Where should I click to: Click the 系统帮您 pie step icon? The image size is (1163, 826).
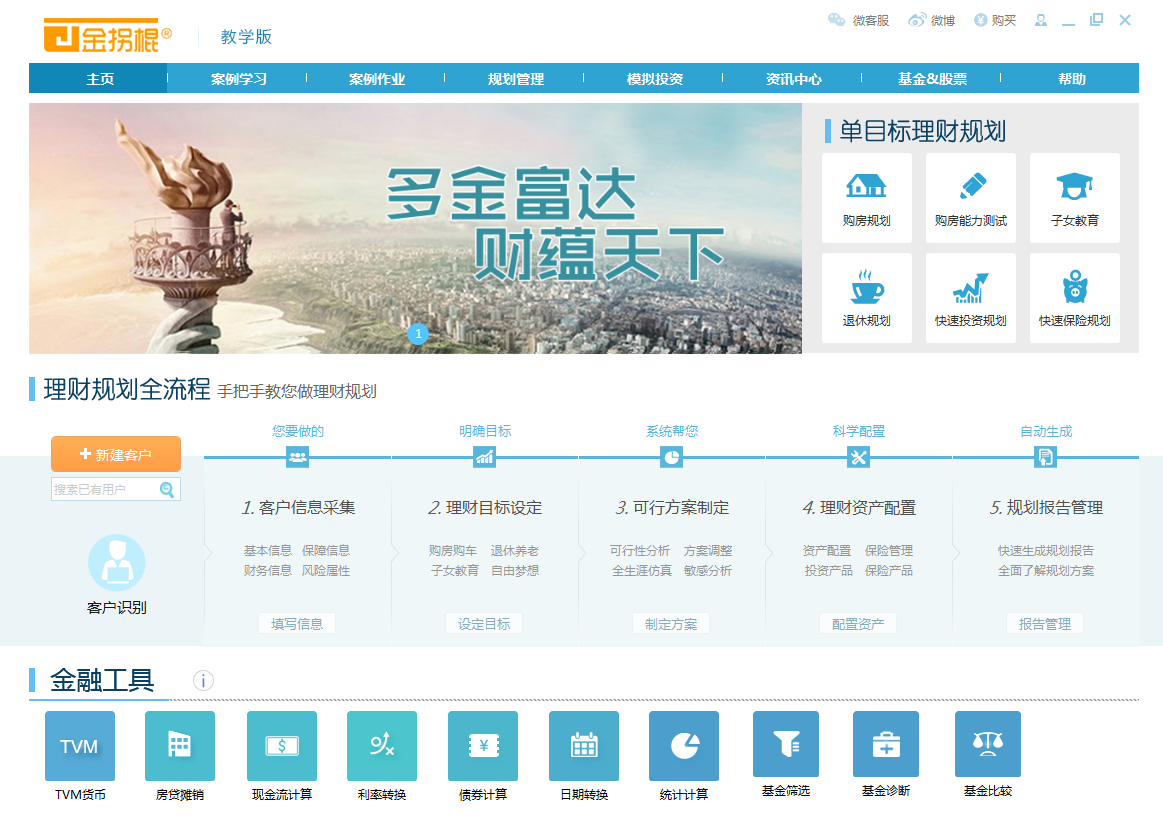coord(671,457)
